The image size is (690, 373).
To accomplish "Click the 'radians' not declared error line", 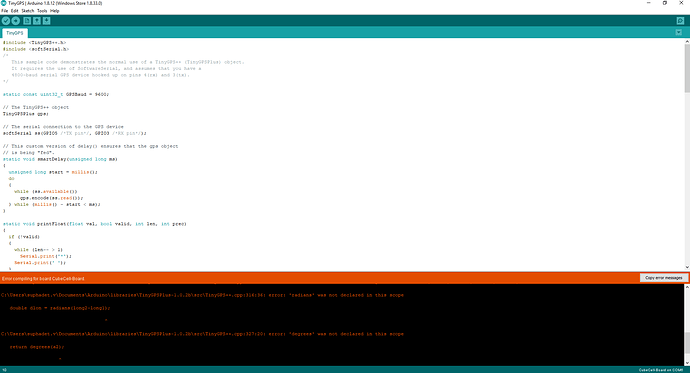I will [x=202, y=295].
